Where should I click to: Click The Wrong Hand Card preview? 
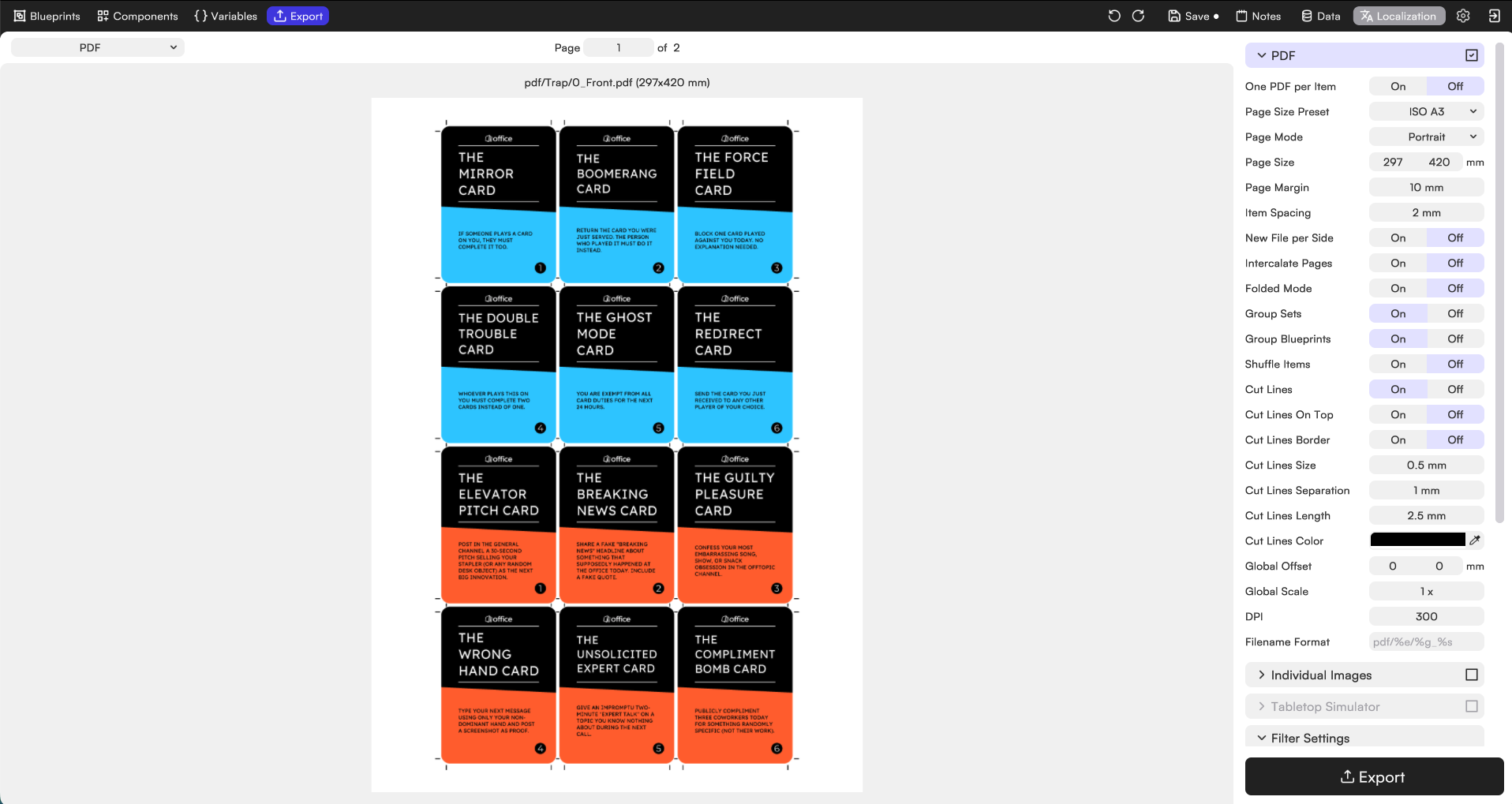498,684
